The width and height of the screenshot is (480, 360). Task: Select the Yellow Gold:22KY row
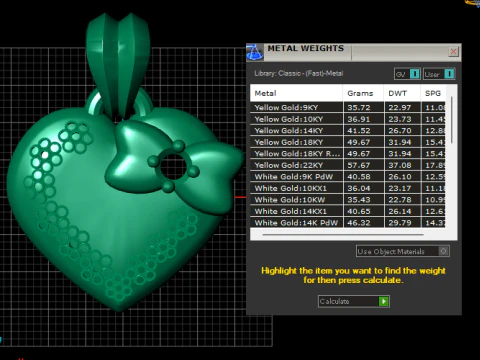[x=348, y=165]
